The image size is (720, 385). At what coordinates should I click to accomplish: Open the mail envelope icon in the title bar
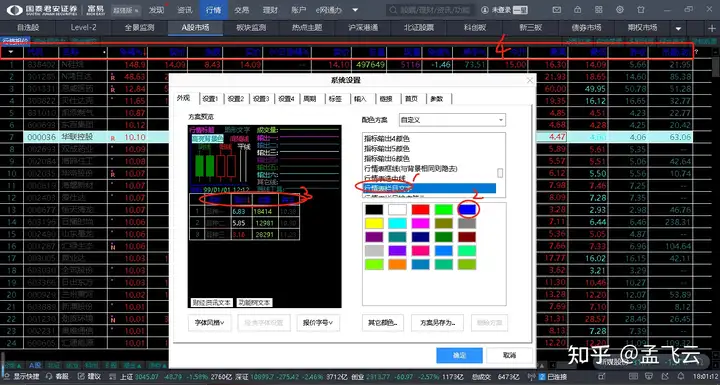click(x=556, y=10)
